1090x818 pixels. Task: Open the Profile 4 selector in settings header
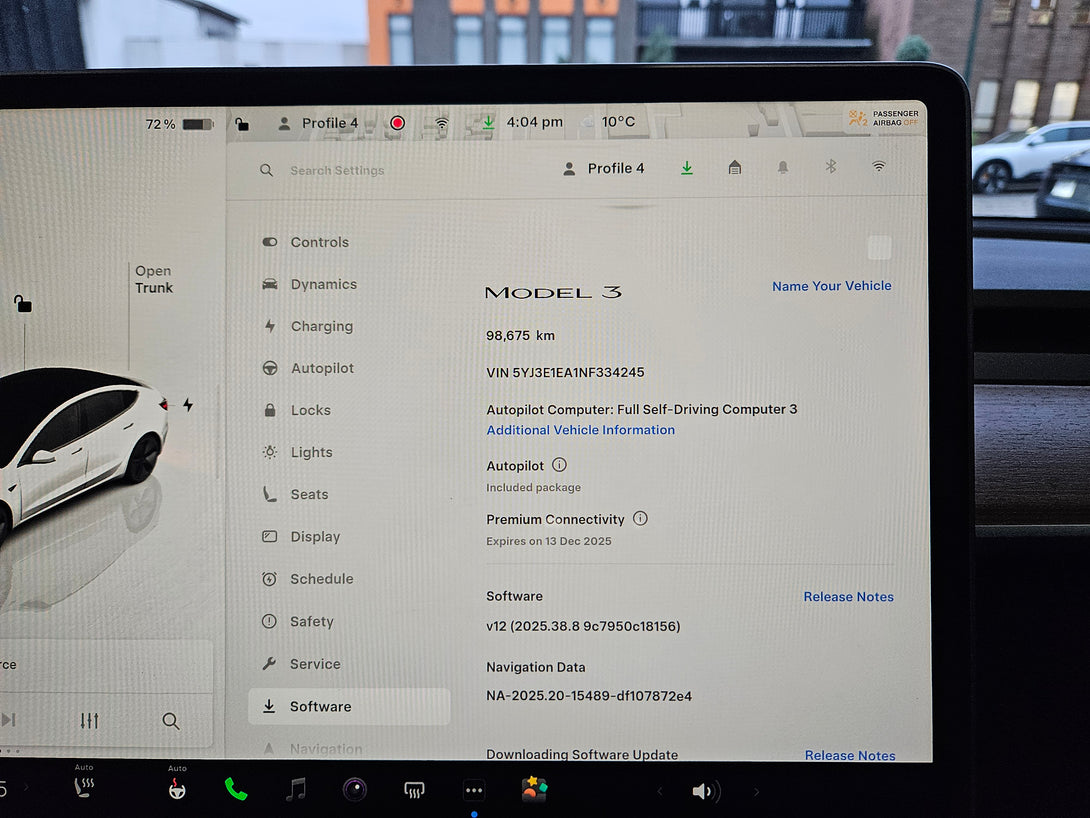click(604, 168)
